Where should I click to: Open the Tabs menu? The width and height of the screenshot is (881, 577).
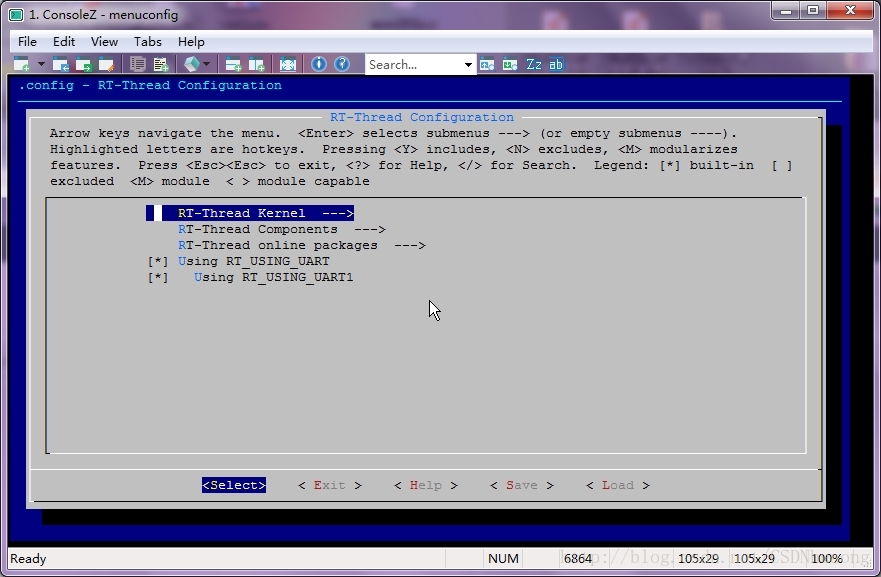click(x=148, y=42)
